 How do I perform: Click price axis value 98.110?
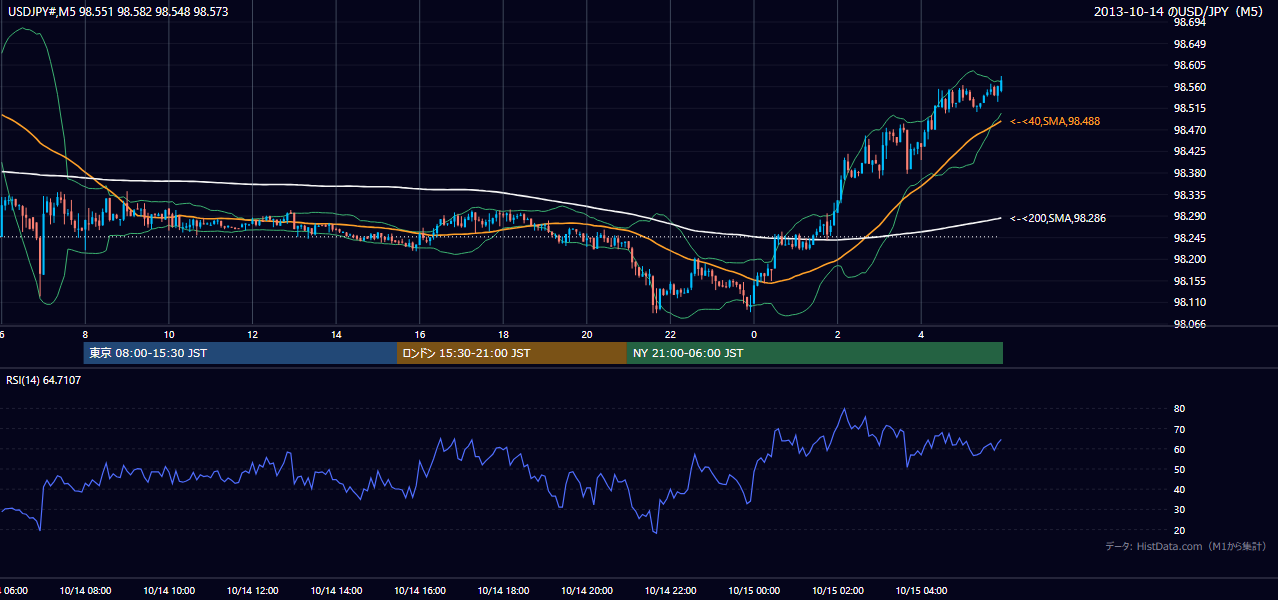click(1189, 302)
